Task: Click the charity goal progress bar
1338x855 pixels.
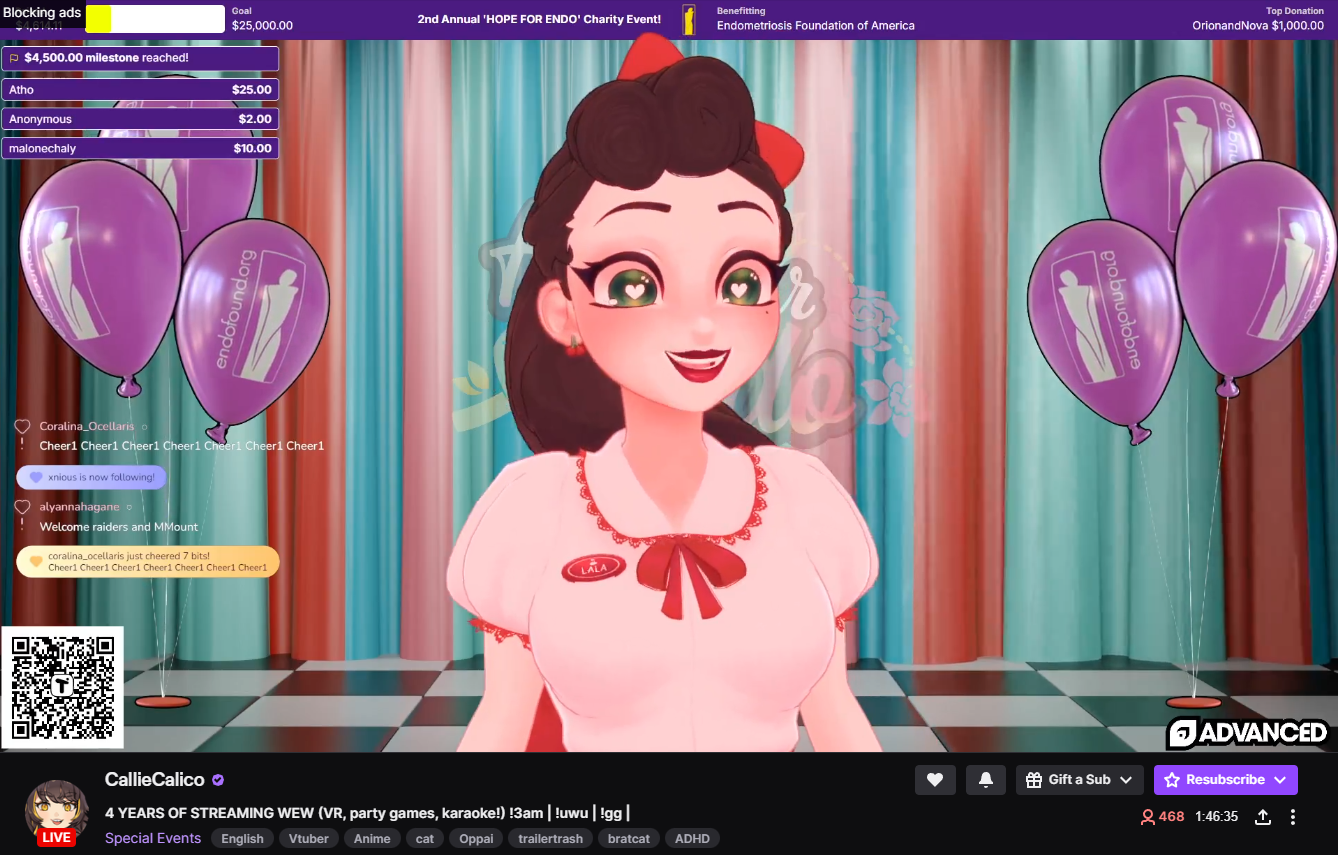Action: (155, 19)
